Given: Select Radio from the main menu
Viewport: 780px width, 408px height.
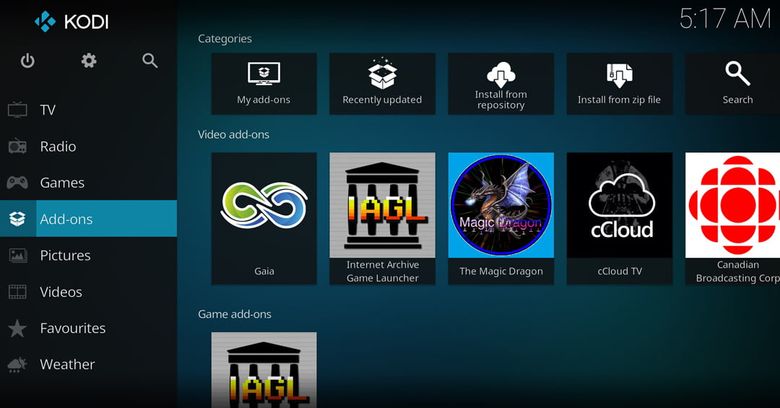Looking at the screenshot, I should point(89,146).
